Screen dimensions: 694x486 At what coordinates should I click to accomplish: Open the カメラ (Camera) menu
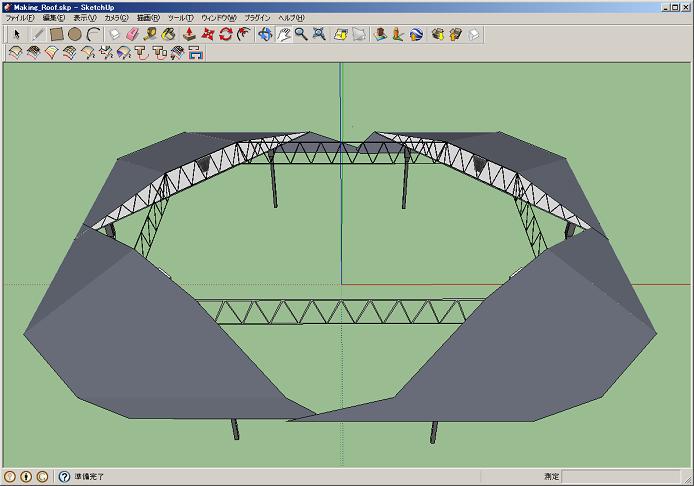116,18
